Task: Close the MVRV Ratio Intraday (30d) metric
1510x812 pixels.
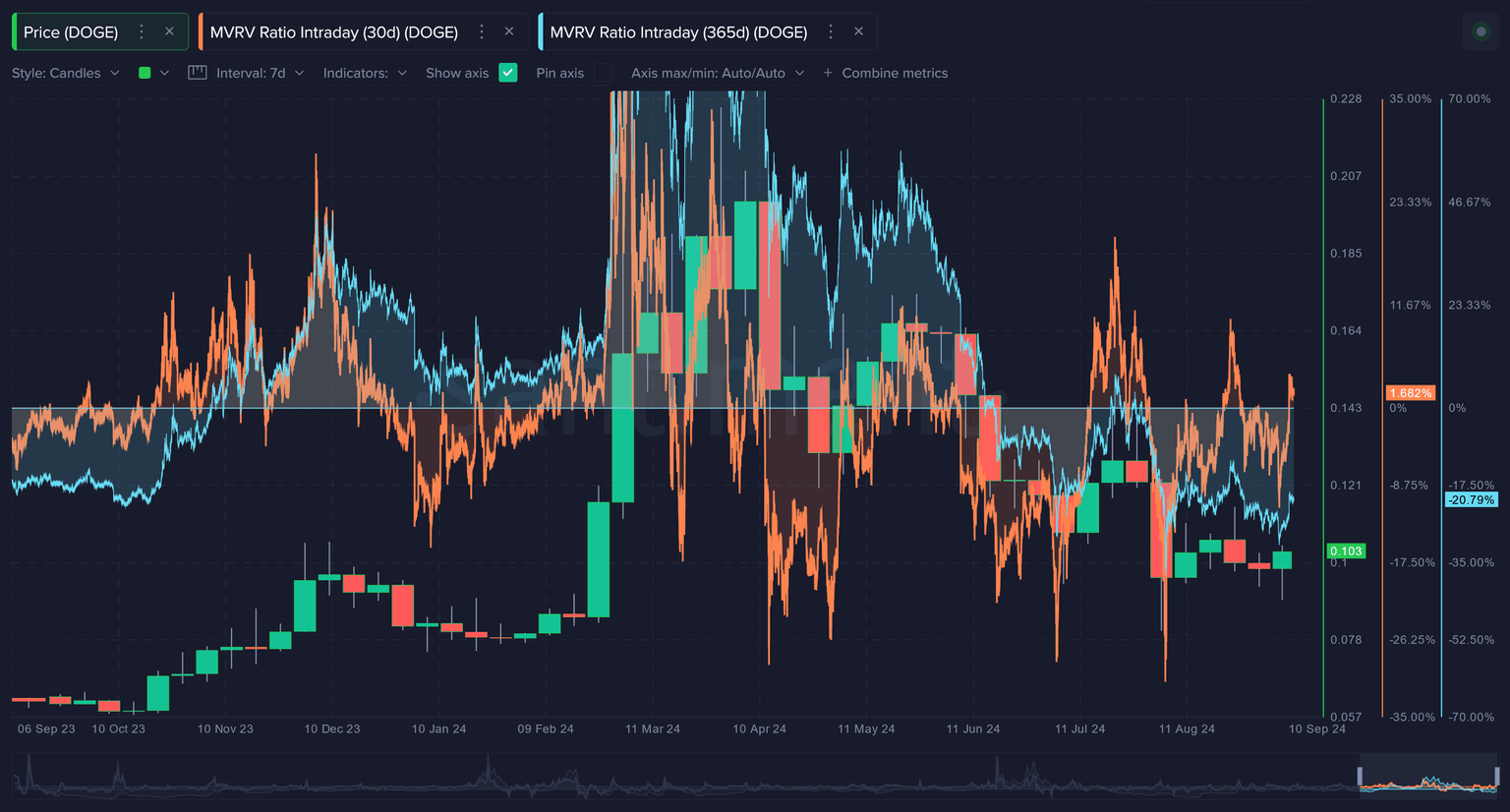Action: pyautogui.click(x=509, y=31)
